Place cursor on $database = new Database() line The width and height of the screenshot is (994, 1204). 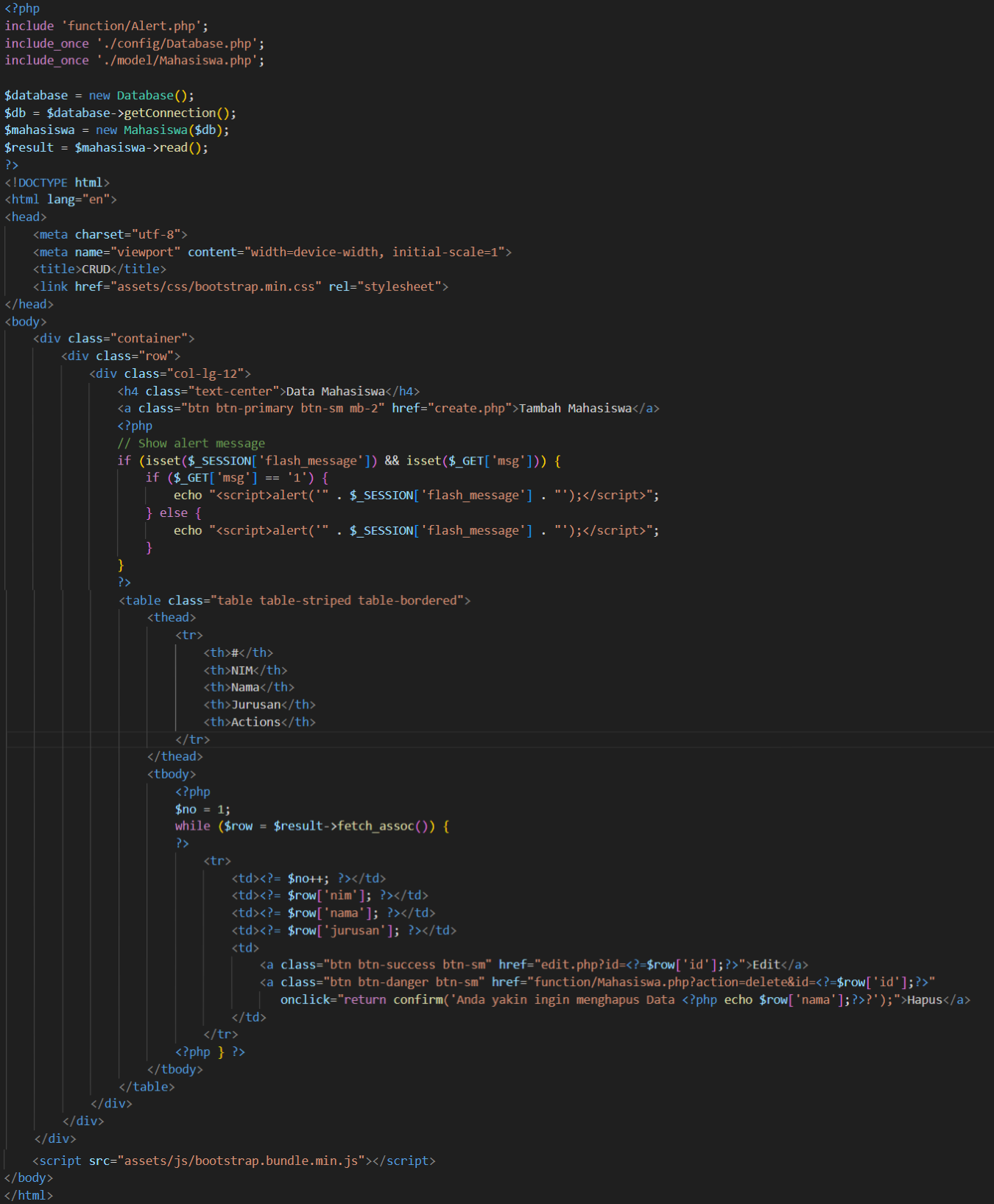click(99, 96)
